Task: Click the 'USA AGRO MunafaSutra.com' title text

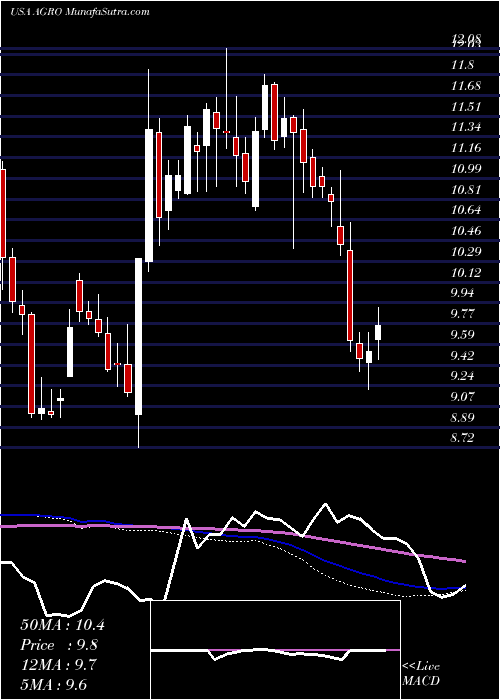Action: (x=80, y=12)
